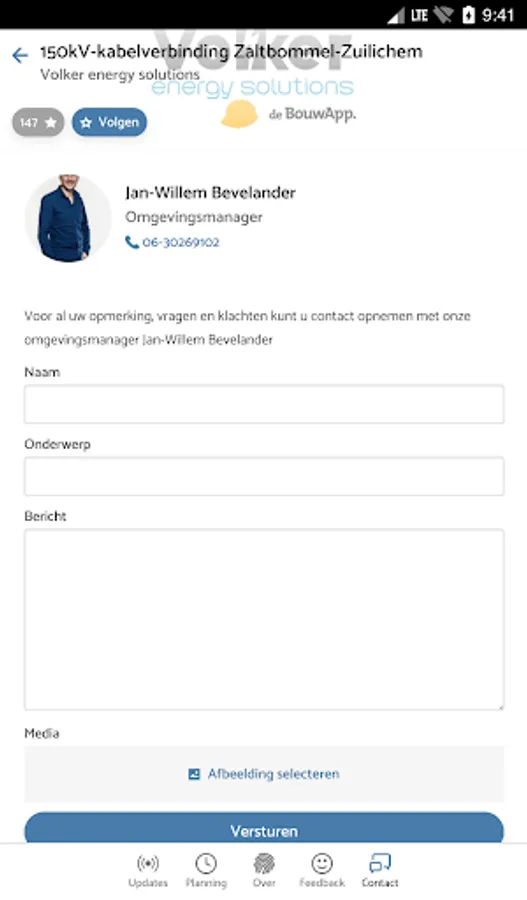
Task: Open the Updates tab
Action: coord(148,871)
